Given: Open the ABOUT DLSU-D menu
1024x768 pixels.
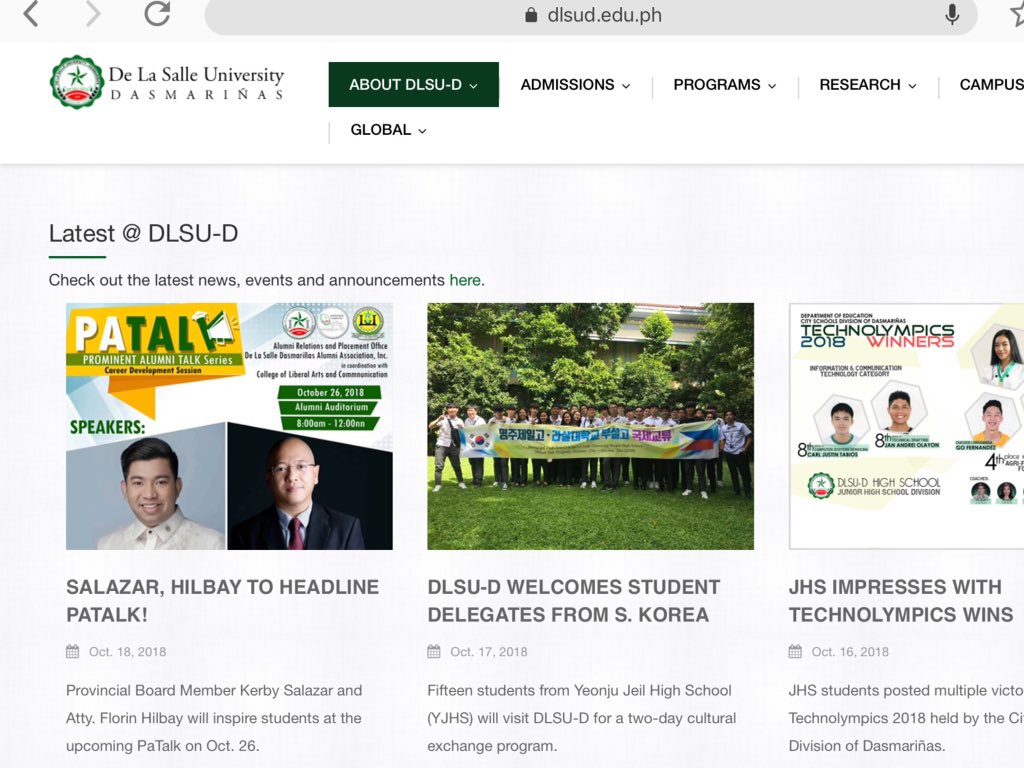Looking at the screenshot, I should [x=413, y=84].
